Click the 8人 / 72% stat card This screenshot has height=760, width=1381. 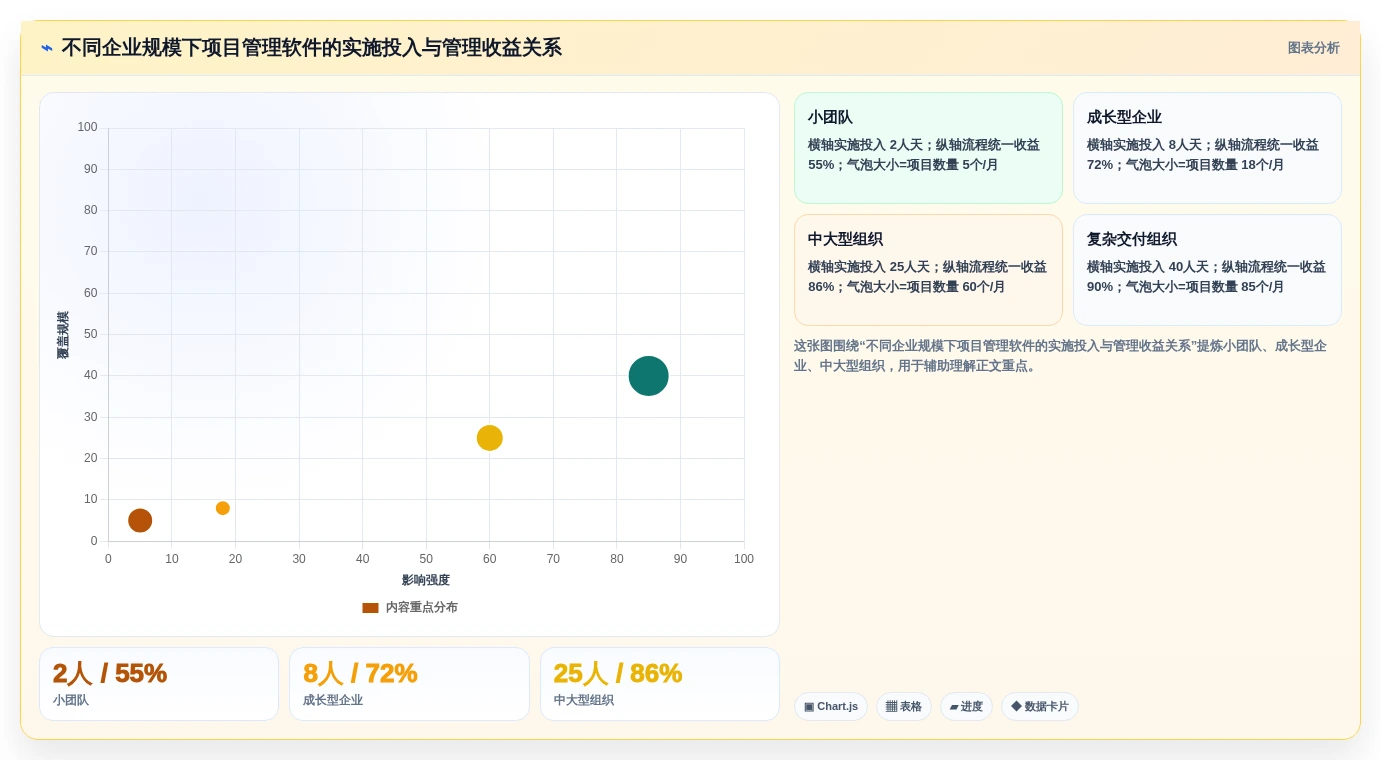(x=409, y=684)
